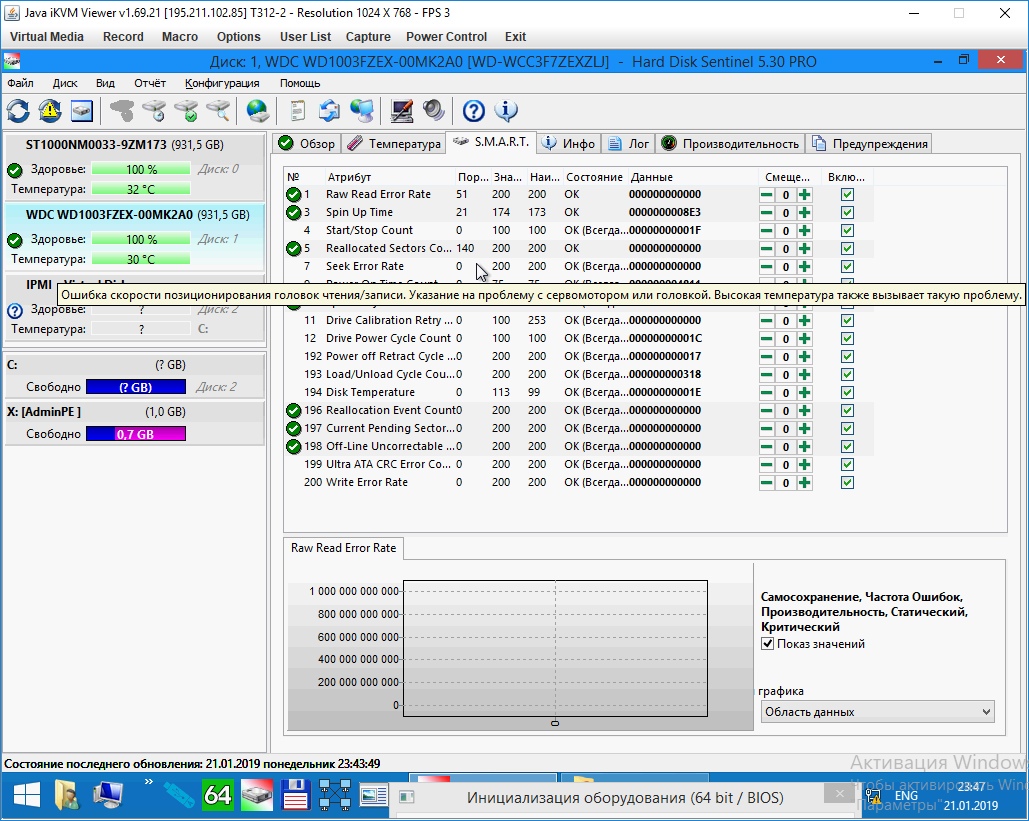Toggle enable checkbox for Drive Power Cycle Count
This screenshot has height=821, width=1029.
[847, 339]
